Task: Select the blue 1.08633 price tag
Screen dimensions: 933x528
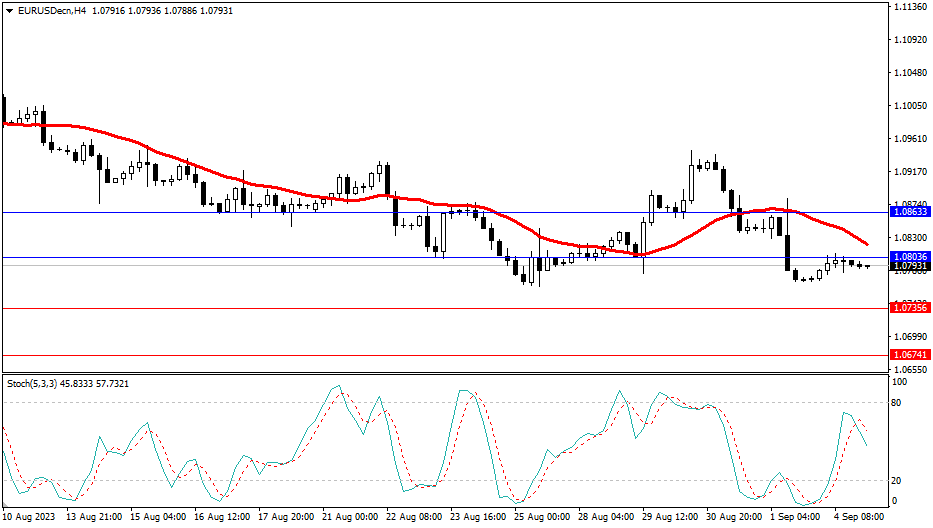Action: (909, 212)
